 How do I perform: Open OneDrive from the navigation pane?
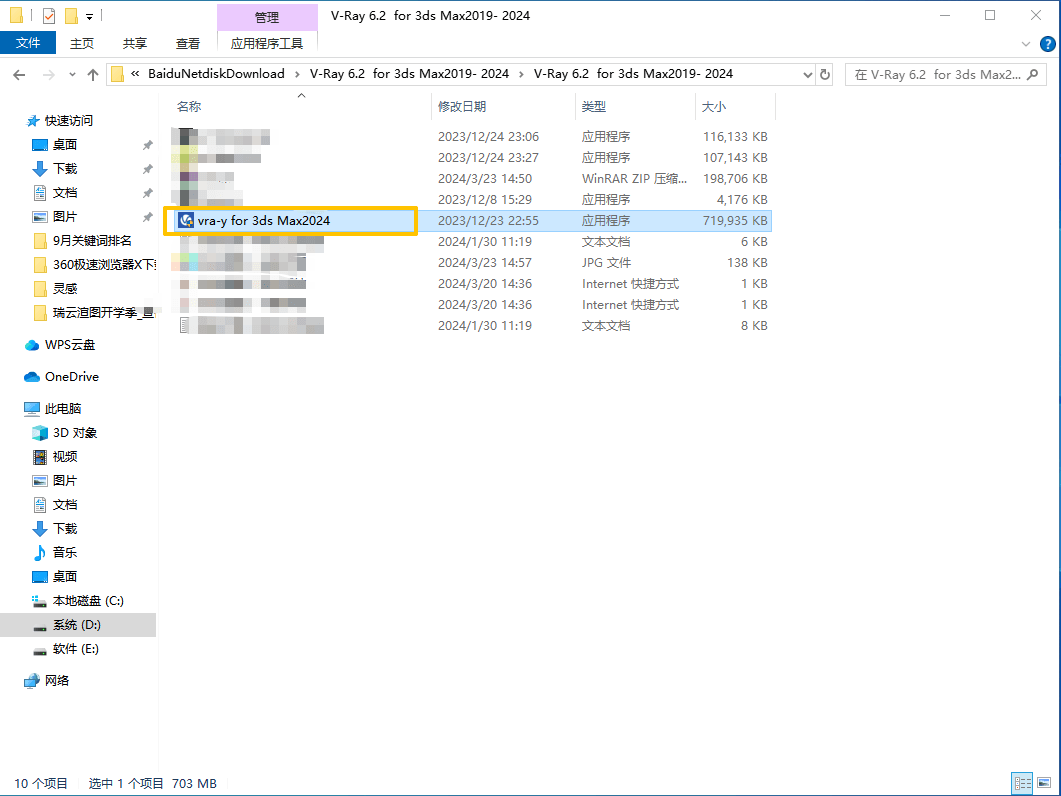[62, 376]
